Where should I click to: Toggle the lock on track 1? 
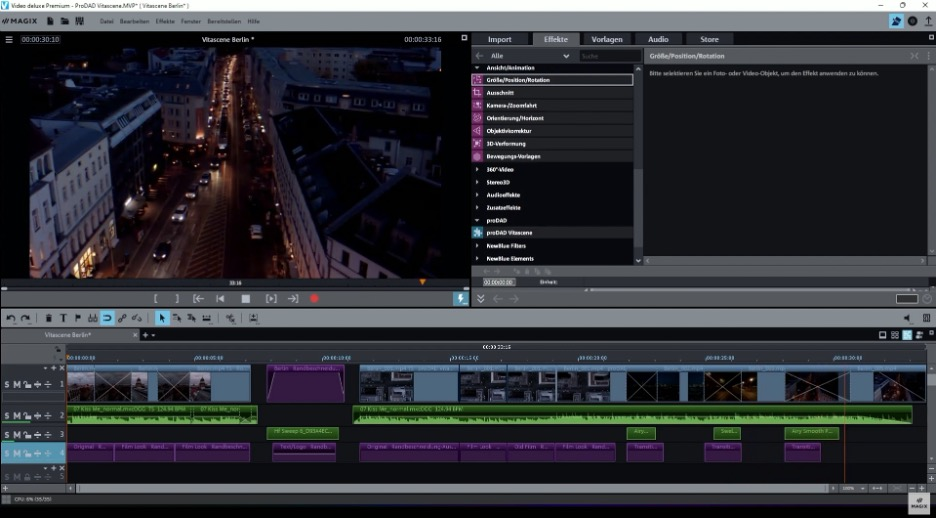tap(27, 384)
